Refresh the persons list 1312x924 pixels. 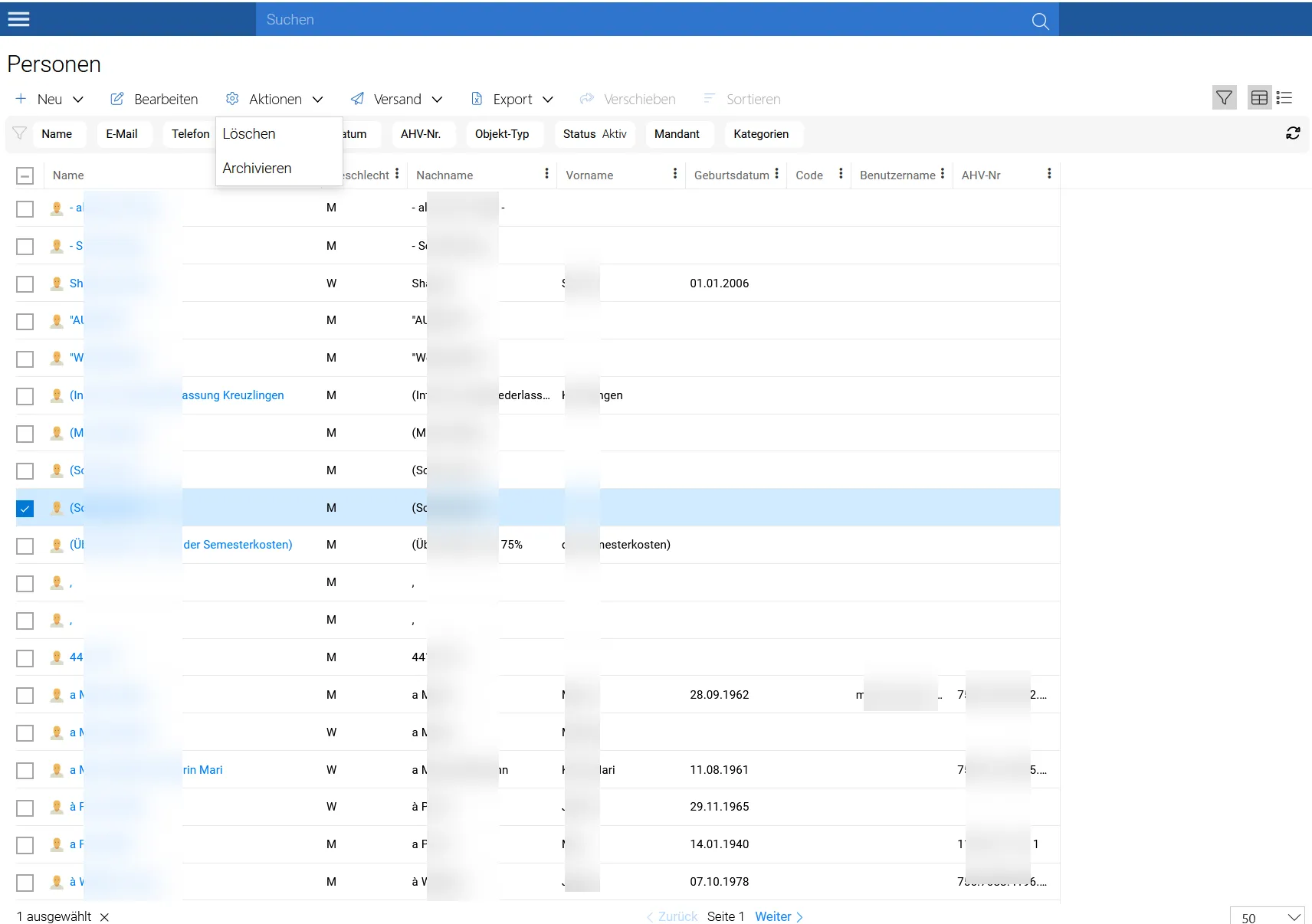1293,133
